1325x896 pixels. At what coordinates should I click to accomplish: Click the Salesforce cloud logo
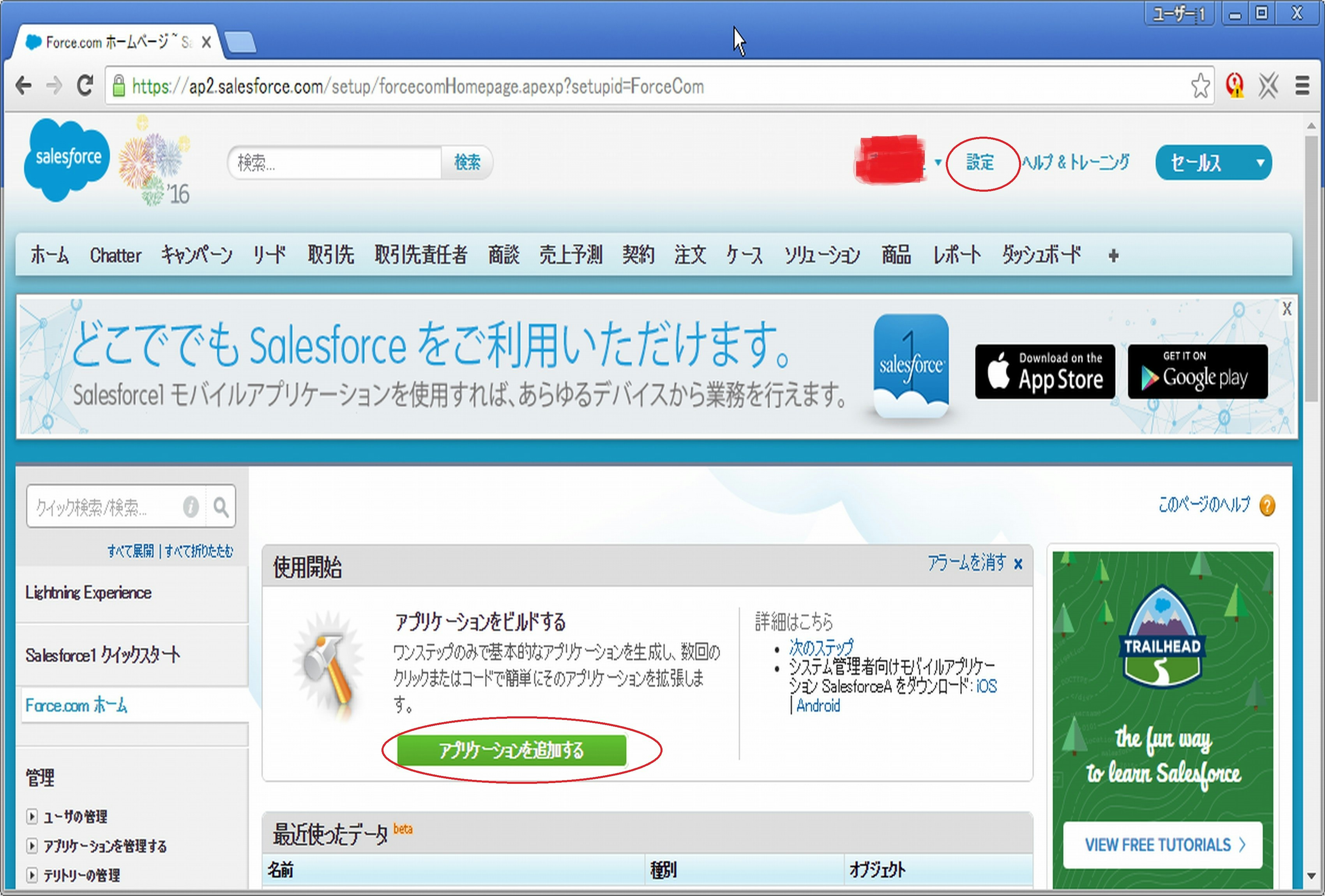67,159
